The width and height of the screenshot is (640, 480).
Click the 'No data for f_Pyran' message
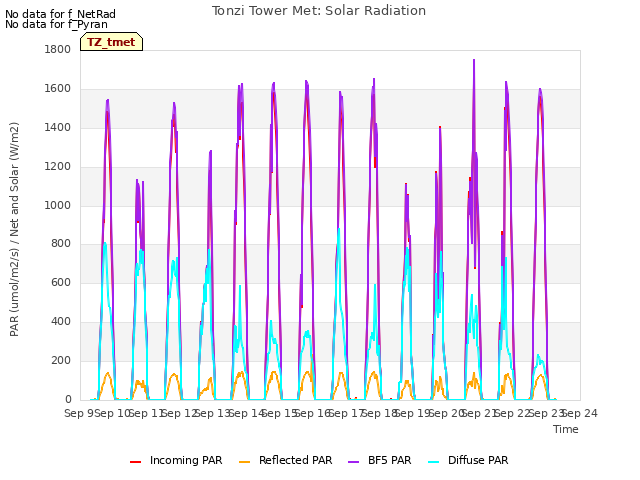[x=56, y=24]
